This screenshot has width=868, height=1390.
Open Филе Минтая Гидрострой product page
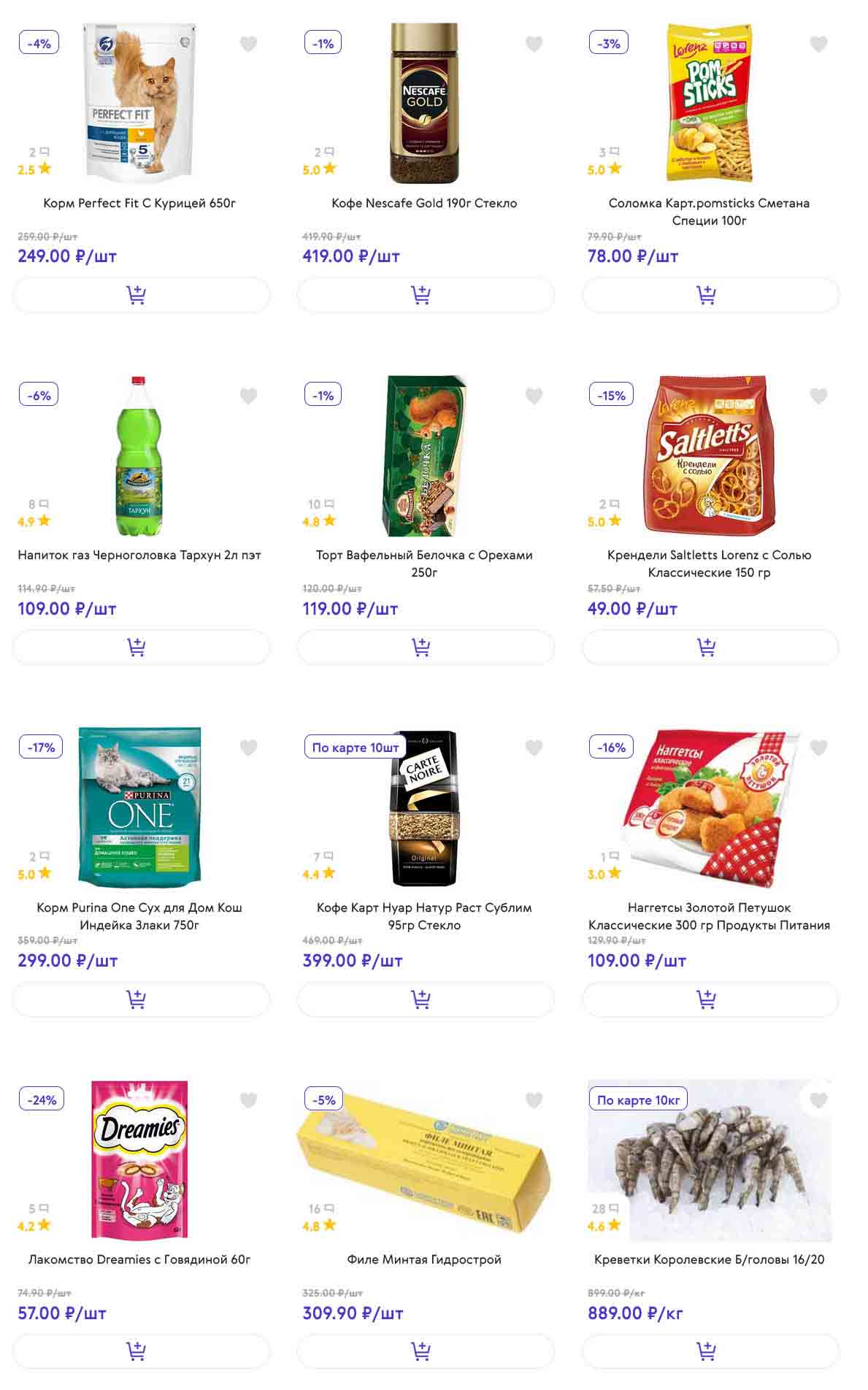coord(424,1259)
